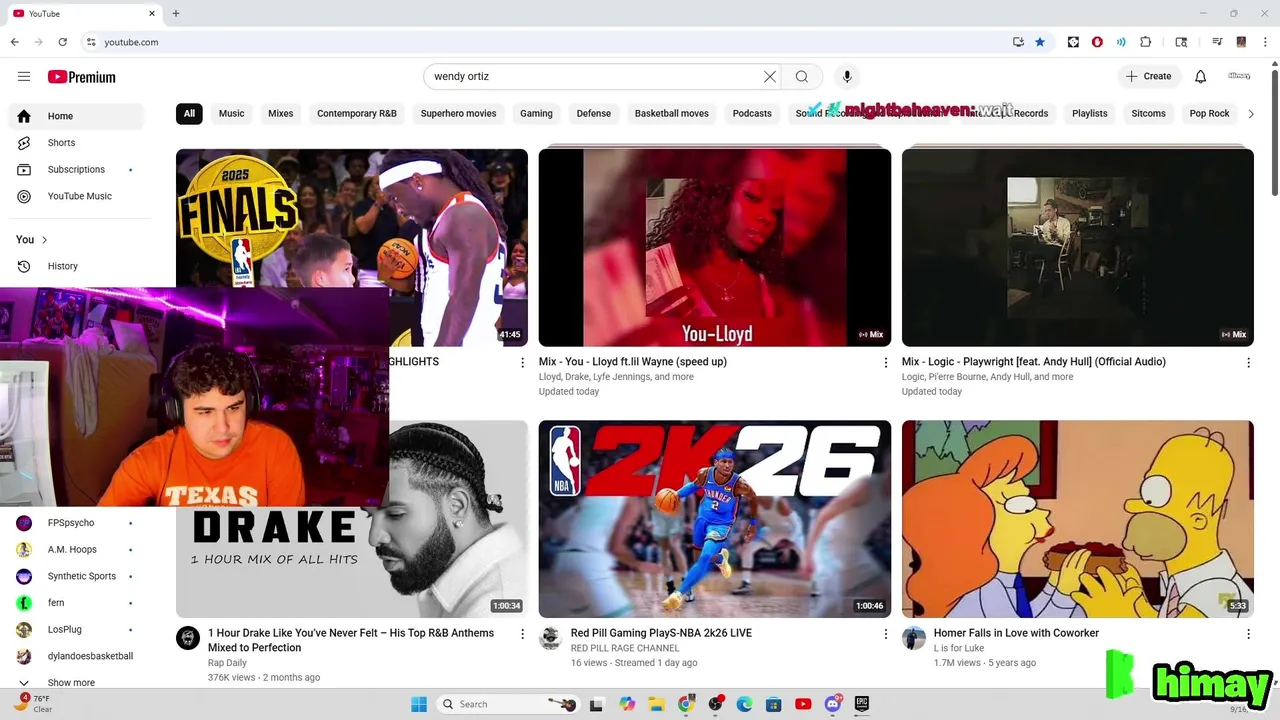Open options for Red Pill Gaming 2k26 video
This screenshot has width=1280, height=720.
click(885, 634)
